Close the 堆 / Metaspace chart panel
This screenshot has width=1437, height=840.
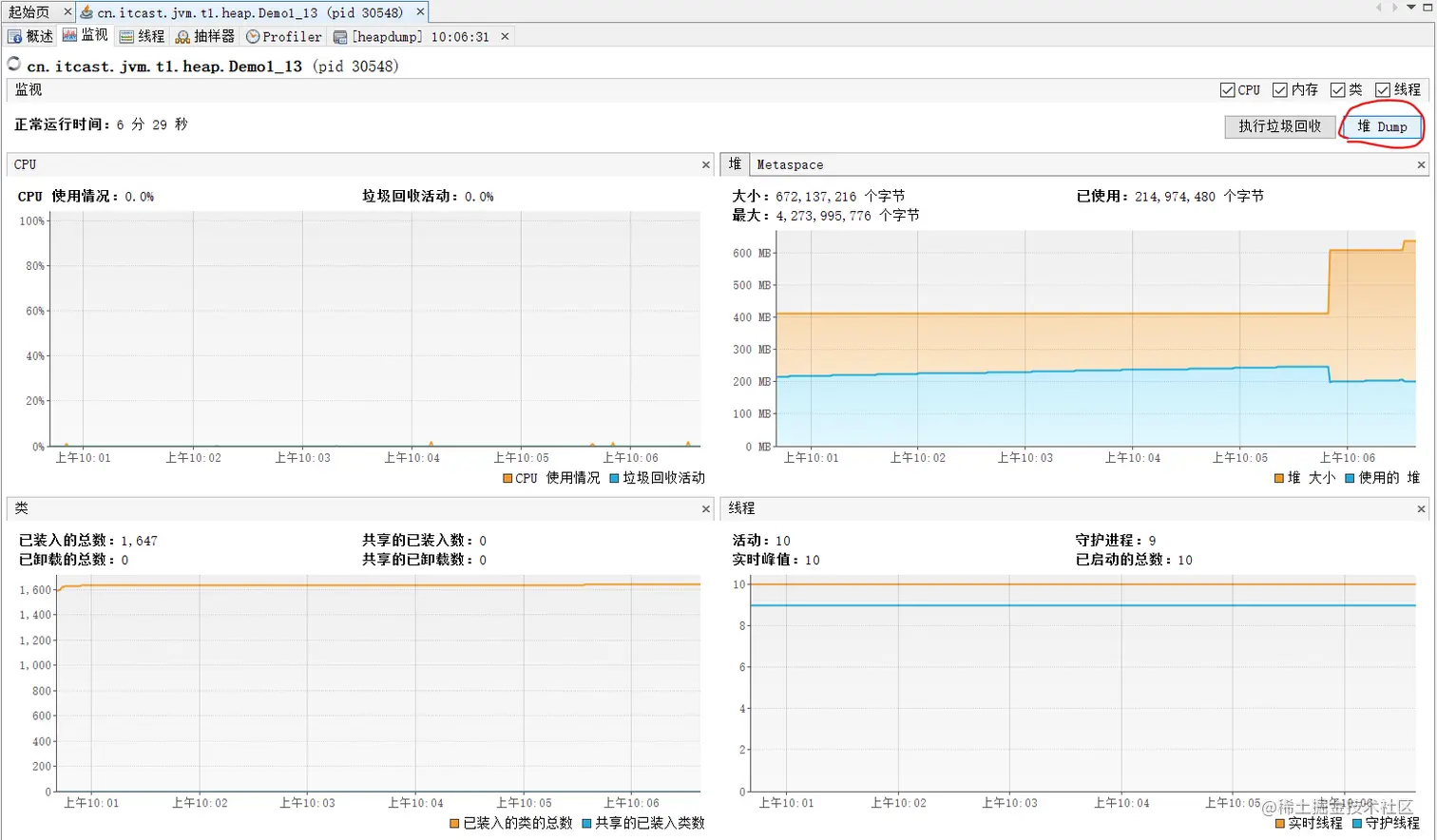1421,165
